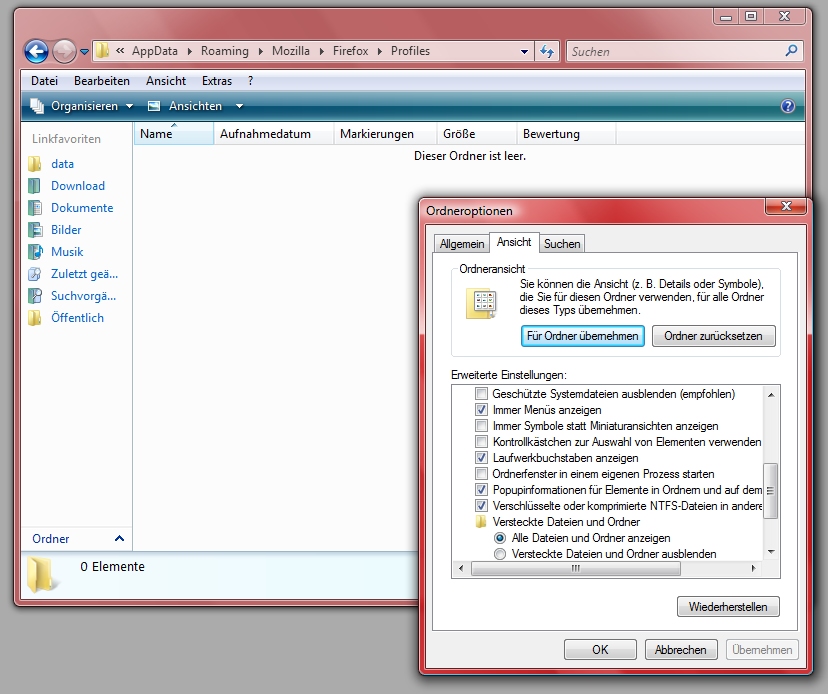Enable Kontrollkästchen zur Auswahl von Elementen
Screen dimensions: 828x694
[481, 442]
